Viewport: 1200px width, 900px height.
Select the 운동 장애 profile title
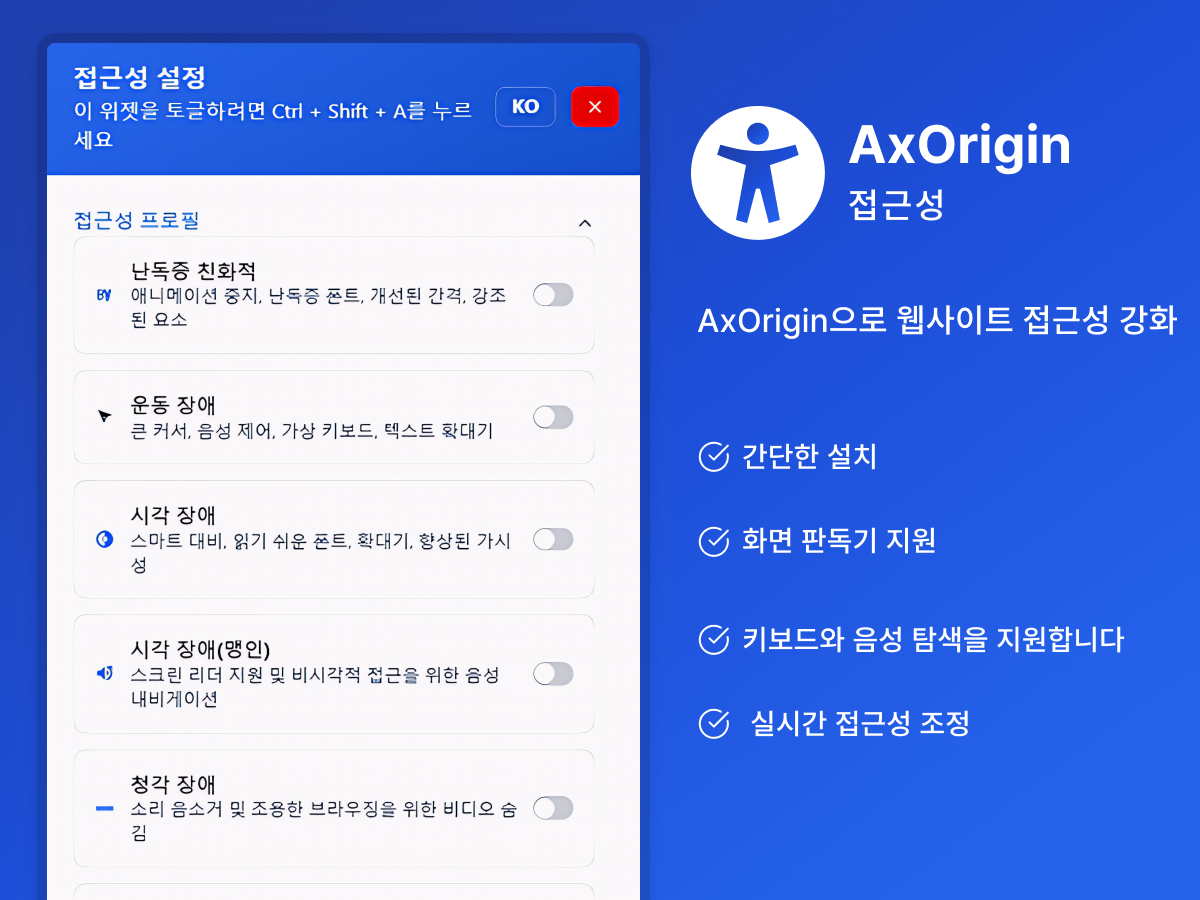point(173,405)
